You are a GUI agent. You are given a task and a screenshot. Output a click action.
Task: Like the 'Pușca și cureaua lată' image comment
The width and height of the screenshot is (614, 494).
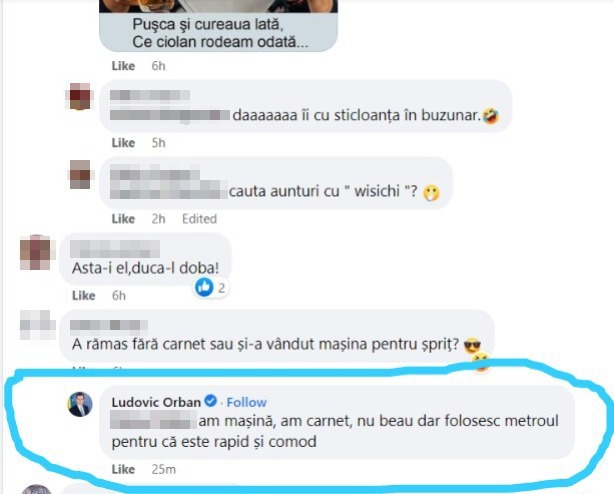coord(123,66)
